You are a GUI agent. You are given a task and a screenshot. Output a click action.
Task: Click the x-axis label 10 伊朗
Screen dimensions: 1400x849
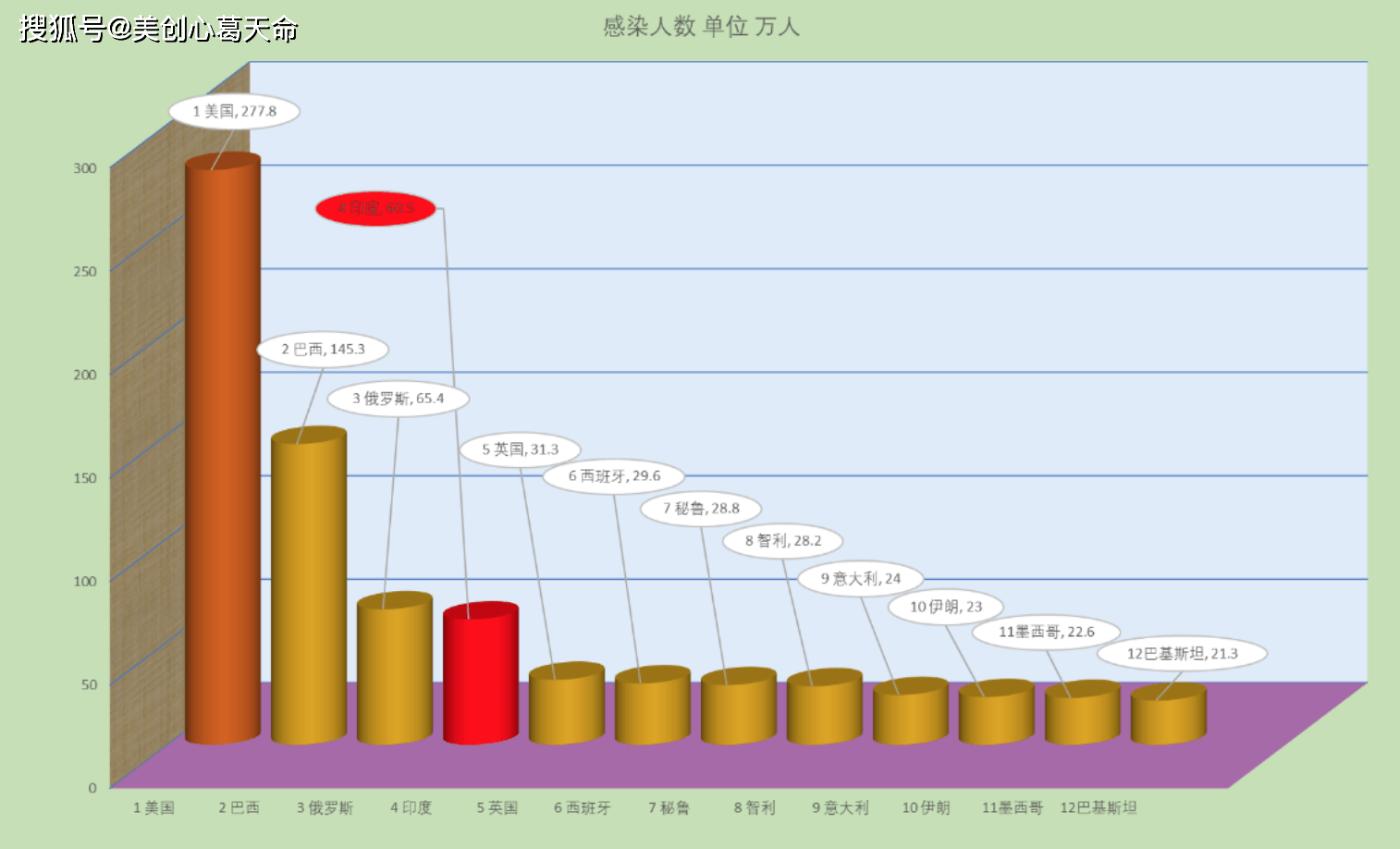[x=926, y=807]
